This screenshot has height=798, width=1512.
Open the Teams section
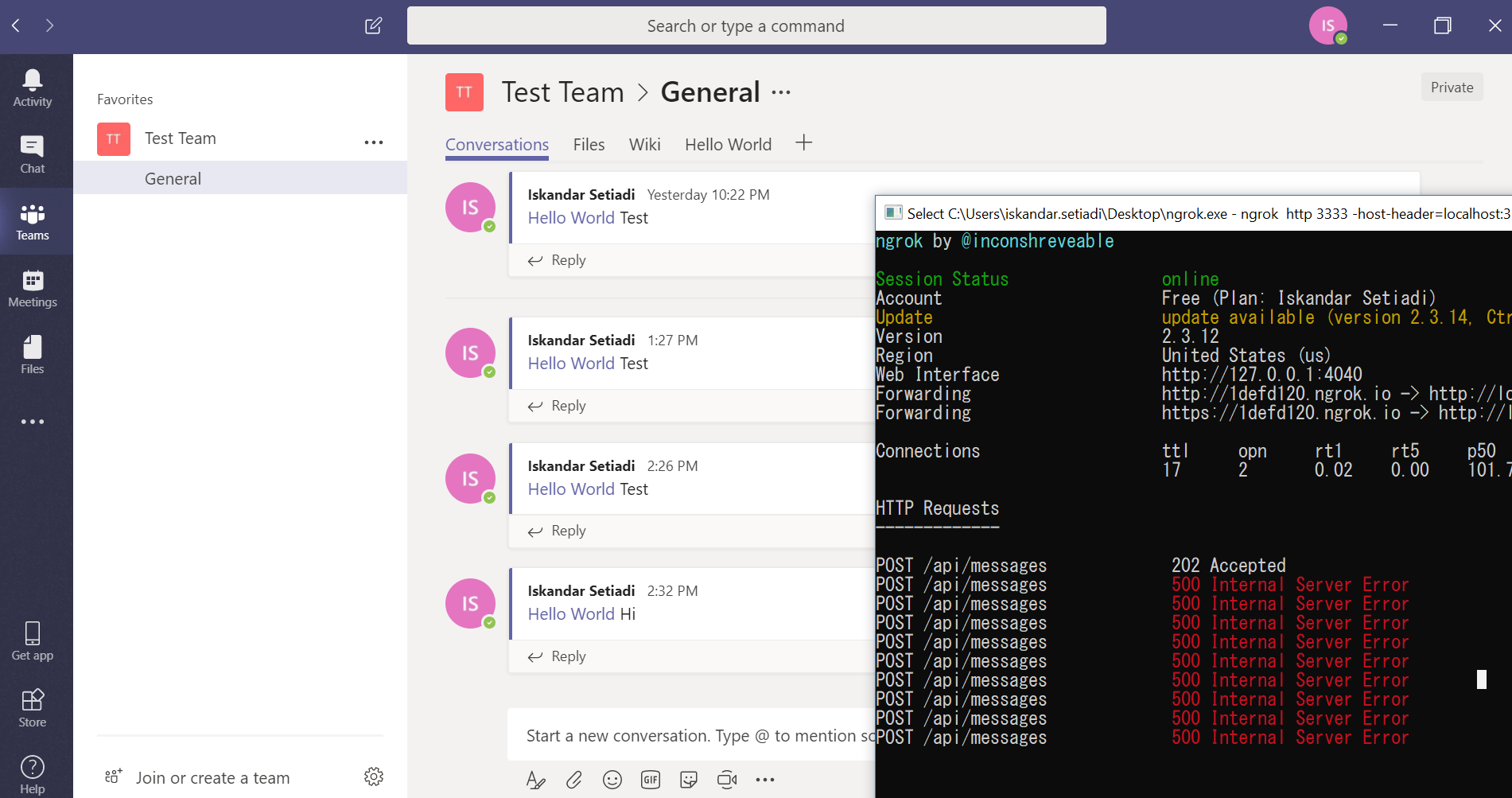tap(33, 222)
